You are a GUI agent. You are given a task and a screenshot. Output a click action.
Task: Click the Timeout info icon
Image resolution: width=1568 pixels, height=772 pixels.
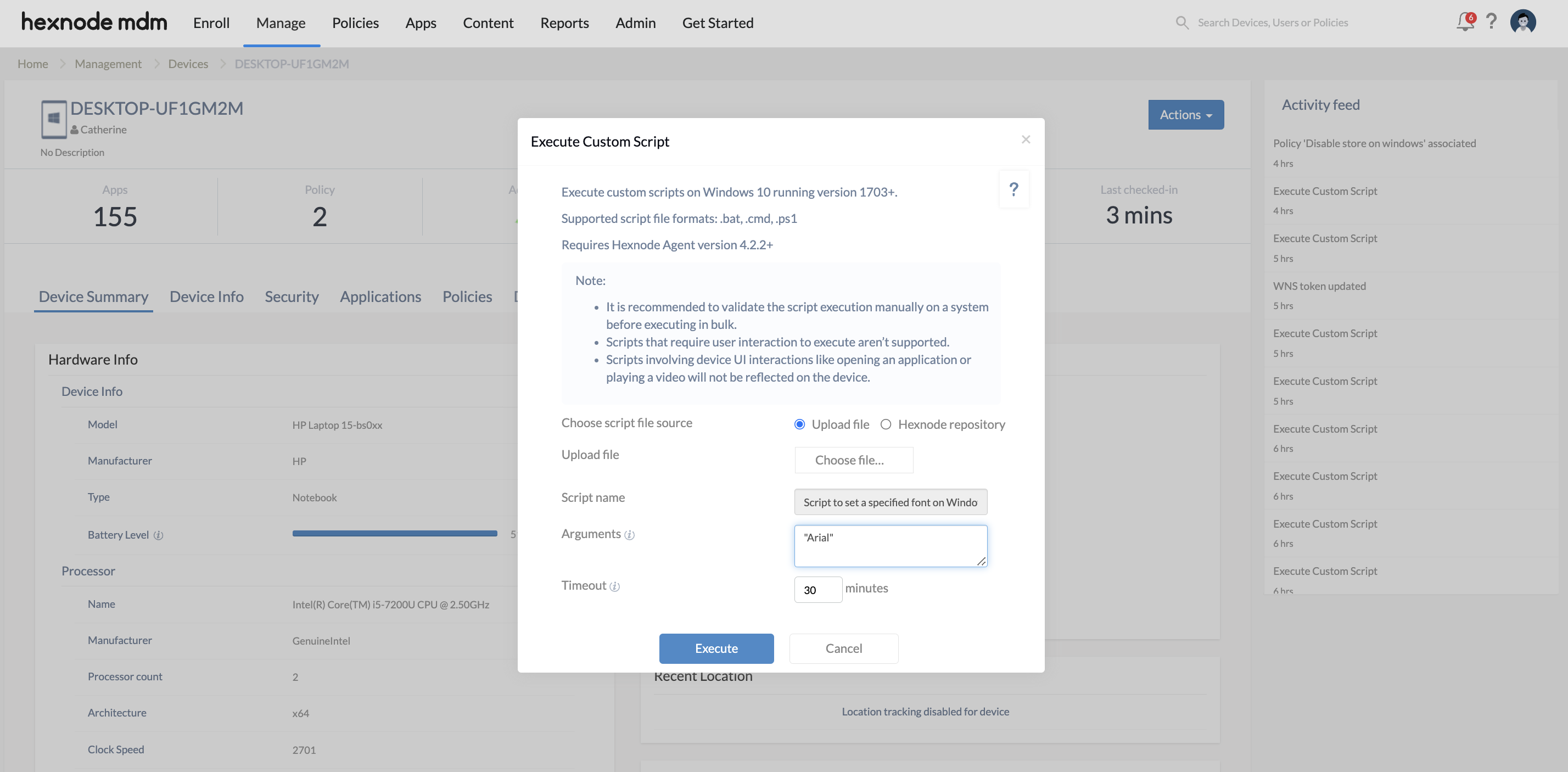[x=615, y=586]
